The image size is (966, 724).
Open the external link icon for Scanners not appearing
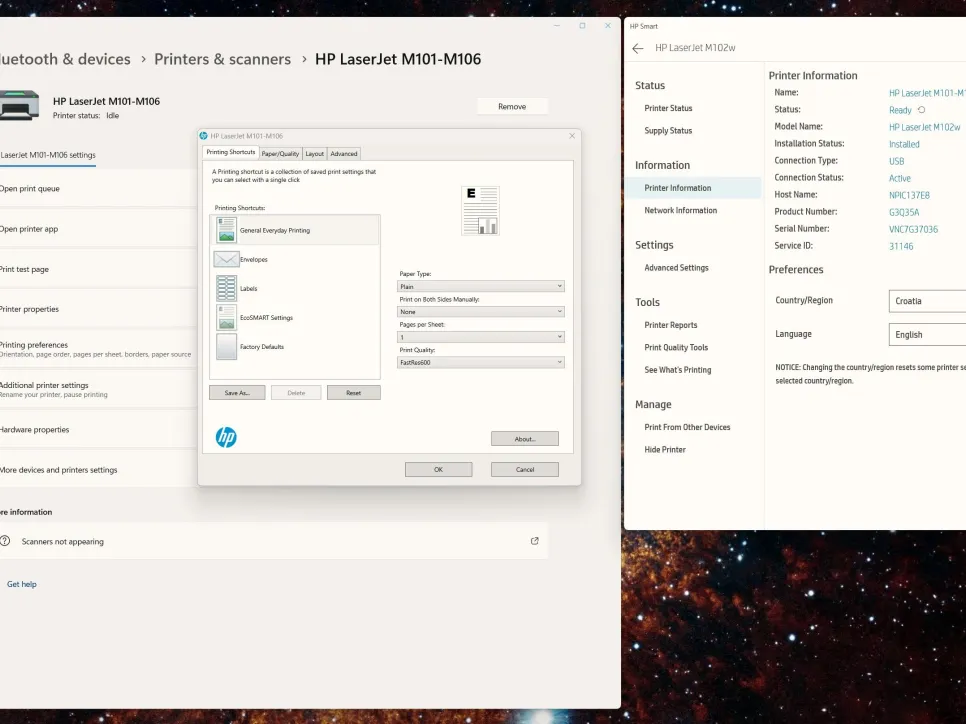pyautogui.click(x=535, y=541)
